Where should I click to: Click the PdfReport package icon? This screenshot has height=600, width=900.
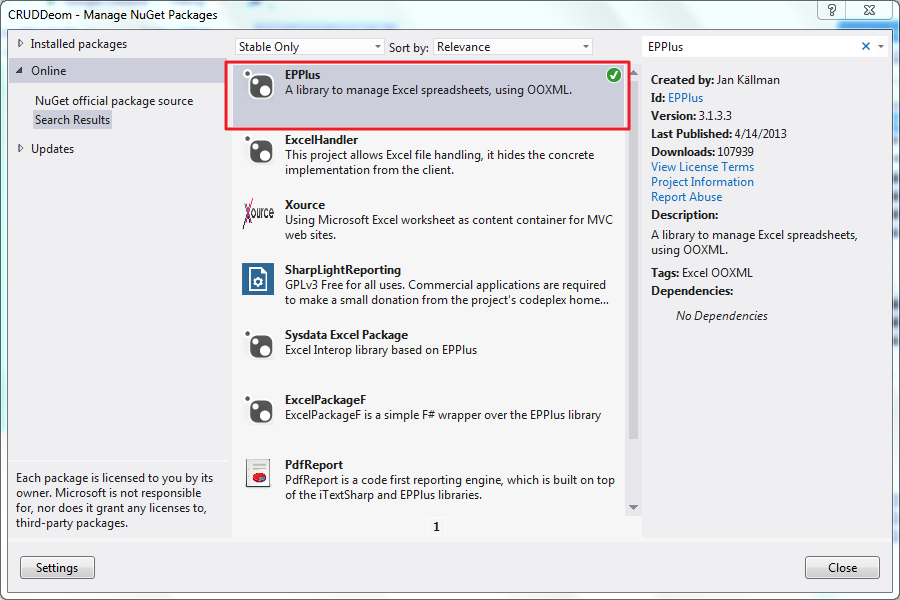[x=258, y=473]
